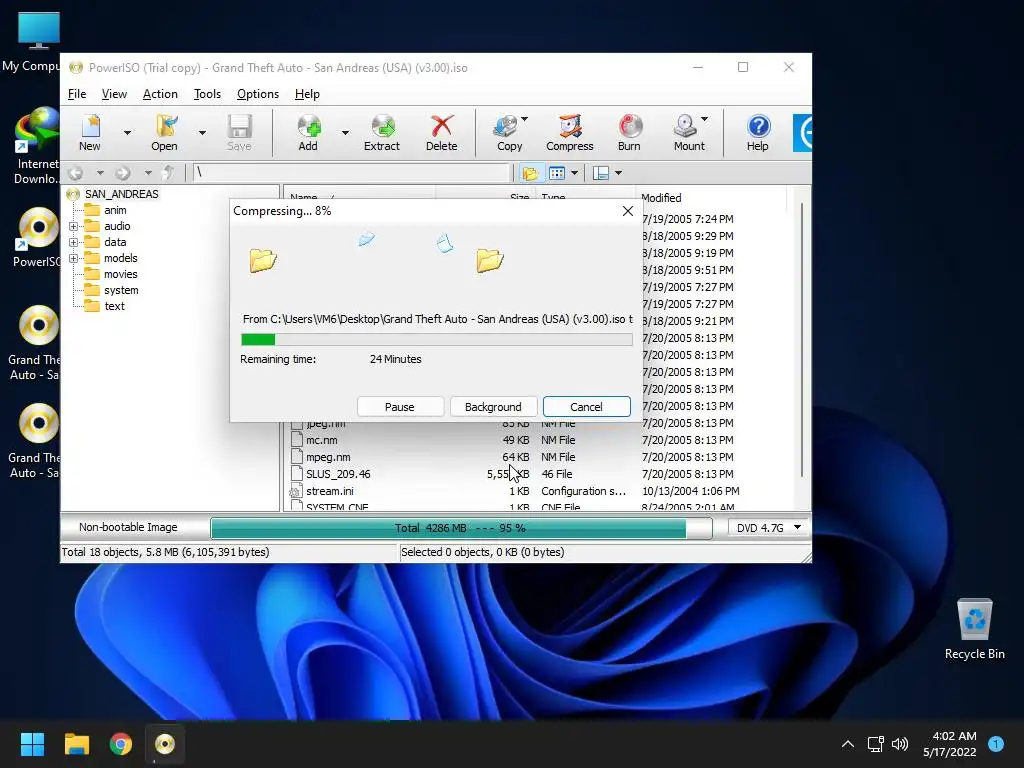Cancel the compressing operation
The image size is (1024, 768).
[x=586, y=407]
